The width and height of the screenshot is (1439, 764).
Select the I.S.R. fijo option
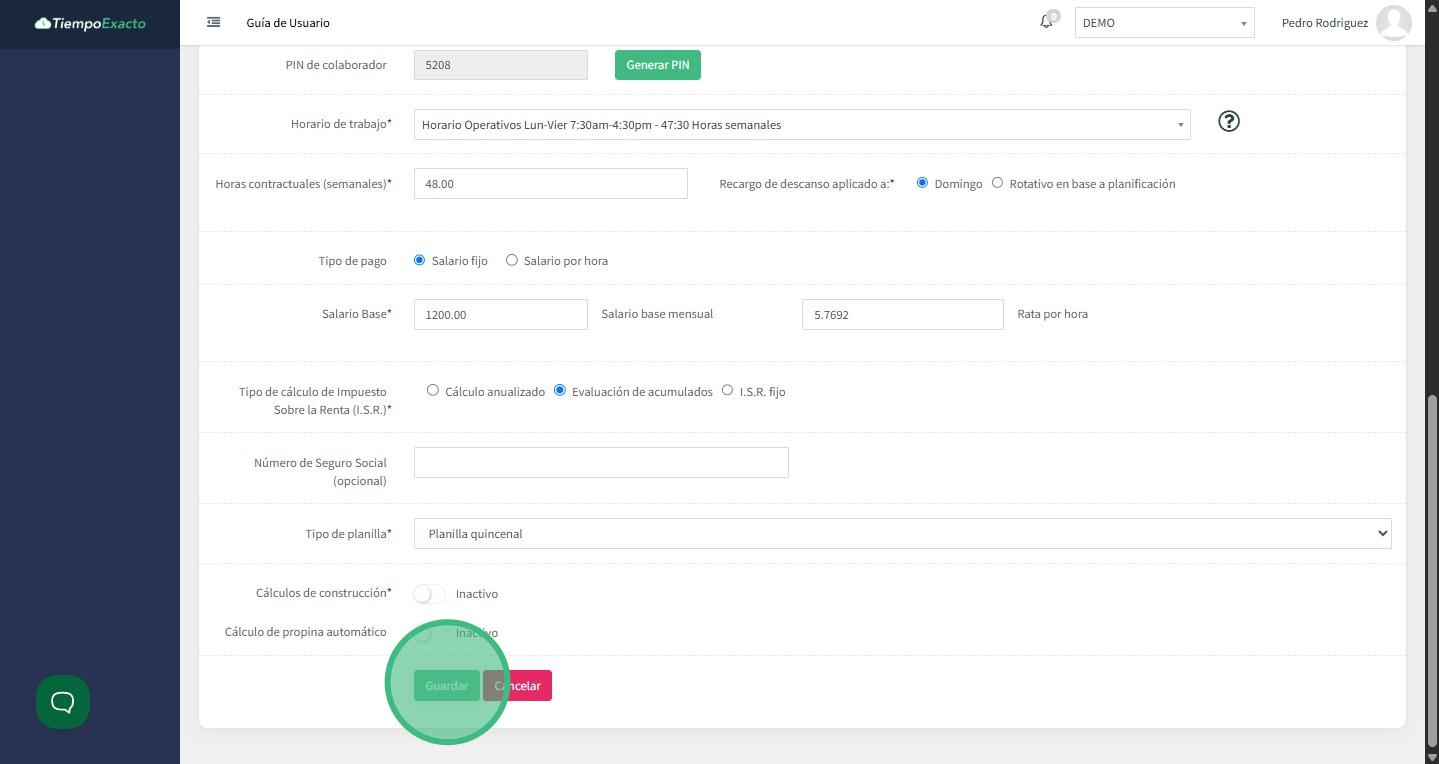(727, 390)
